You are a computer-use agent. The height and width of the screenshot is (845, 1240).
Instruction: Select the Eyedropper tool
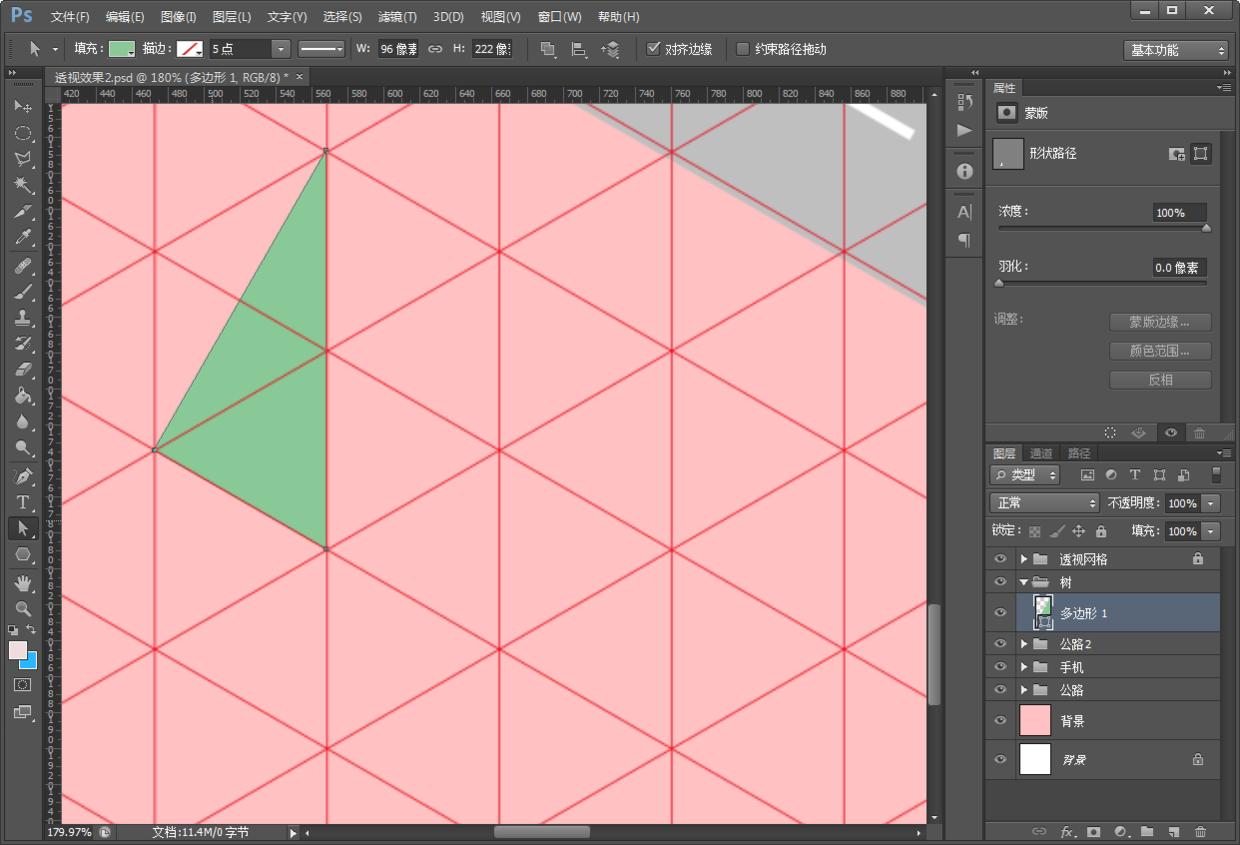(23, 238)
